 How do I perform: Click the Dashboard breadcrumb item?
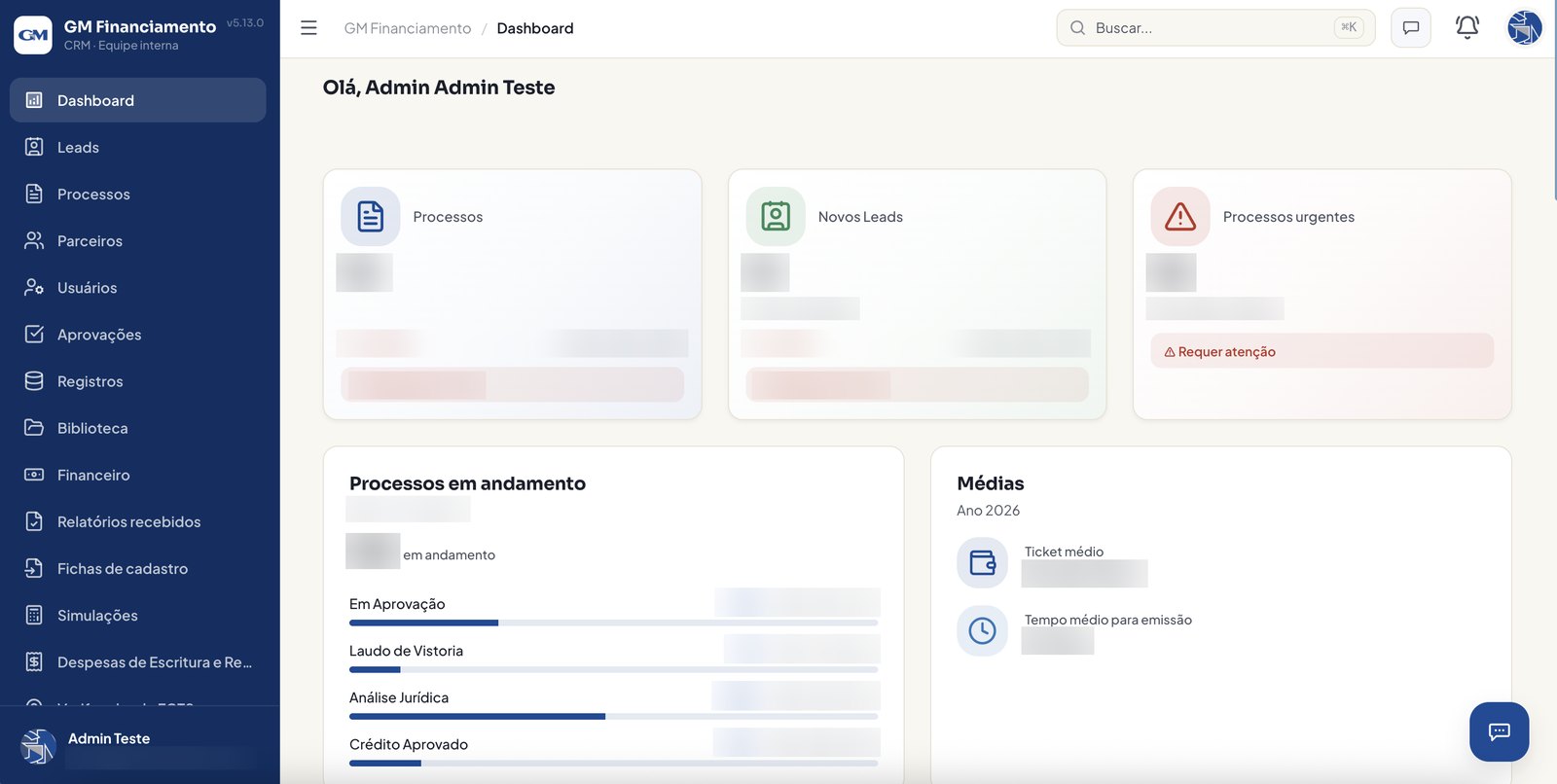[535, 28]
